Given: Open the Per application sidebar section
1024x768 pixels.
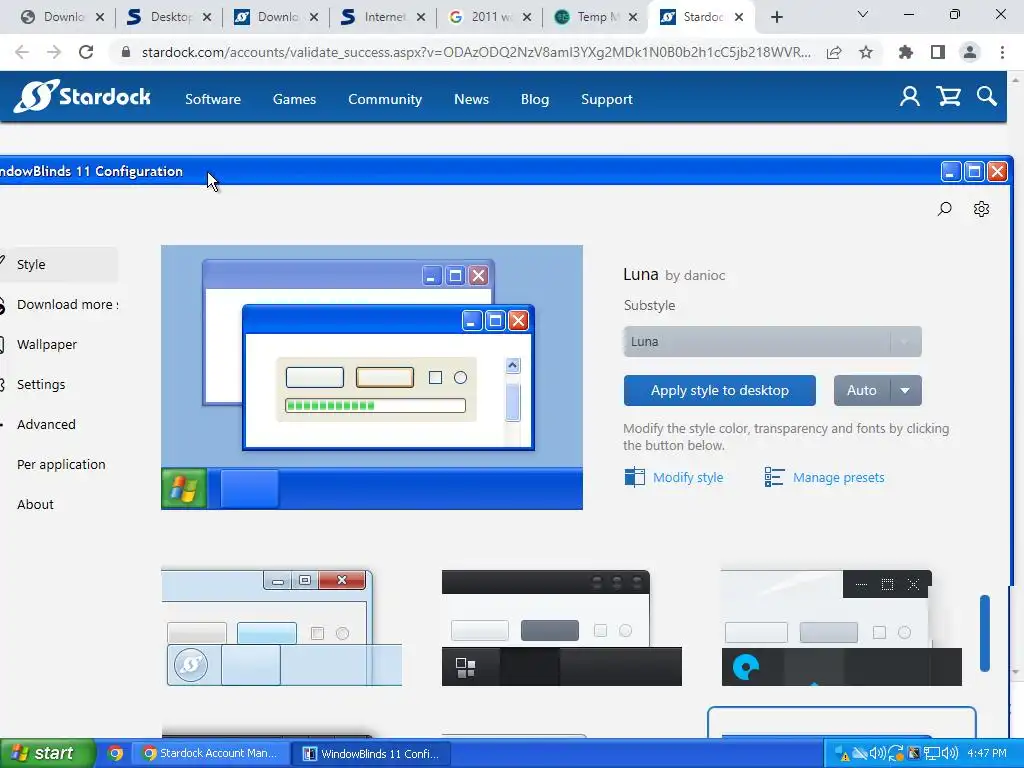Looking at the screenshot, I should click(x=61, y=464).
